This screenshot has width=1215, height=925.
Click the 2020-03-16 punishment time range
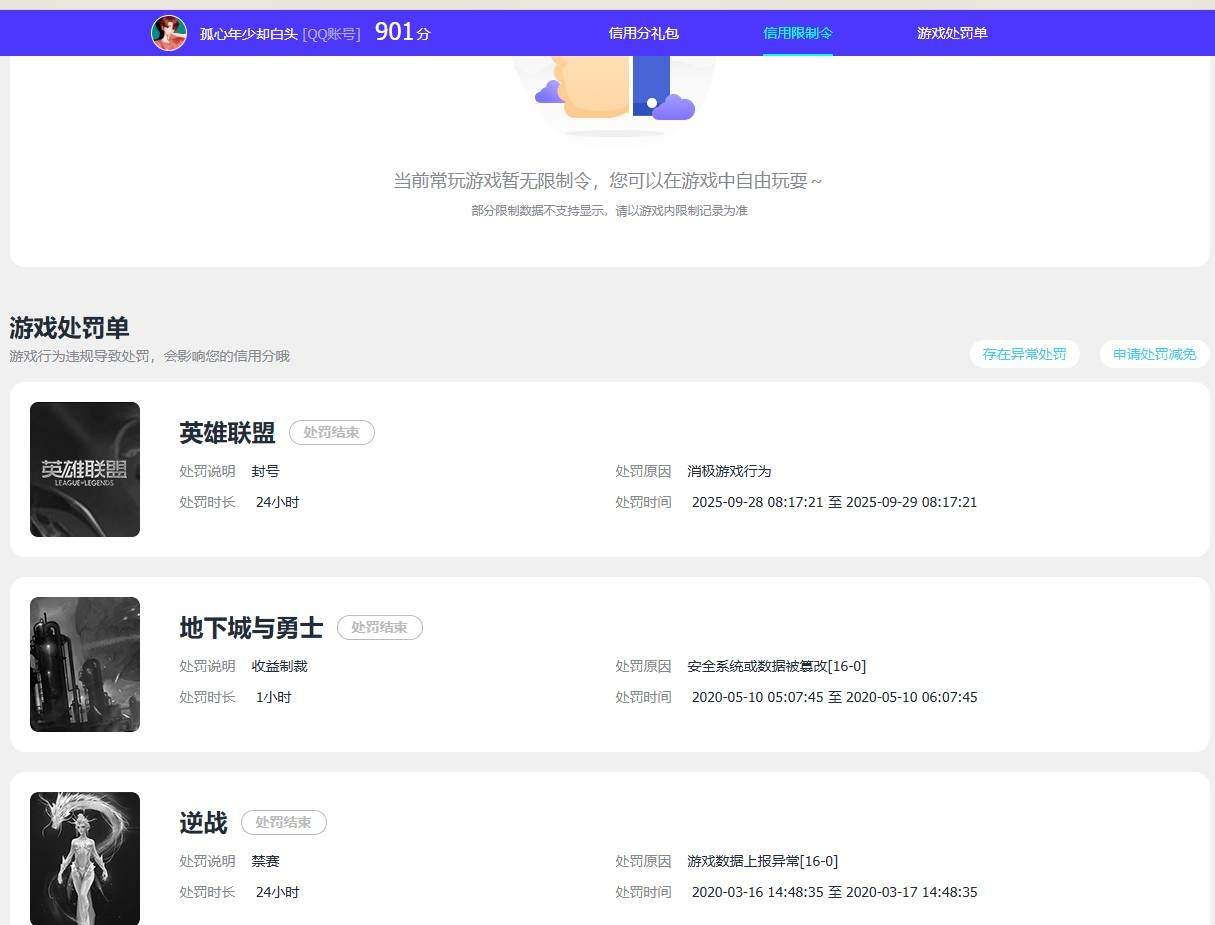834,892
